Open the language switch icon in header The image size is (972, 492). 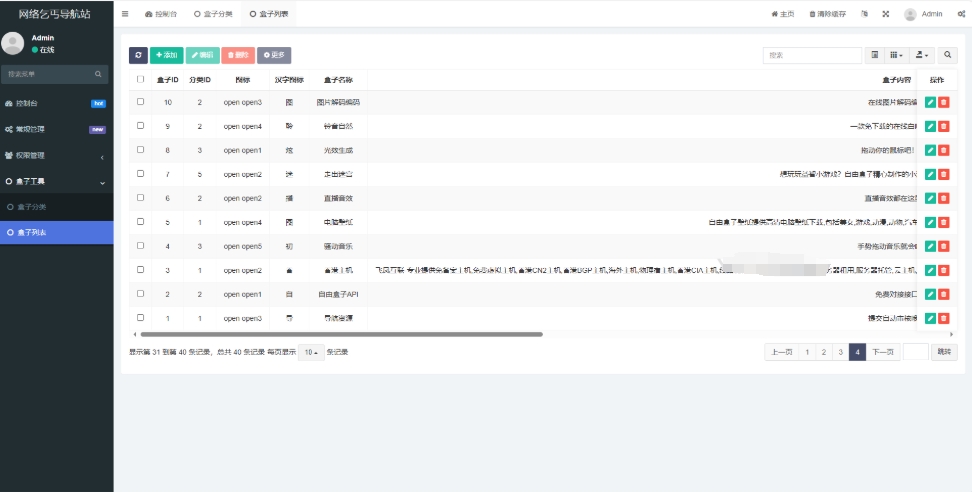pyautogui.click(x=864, y=14)
